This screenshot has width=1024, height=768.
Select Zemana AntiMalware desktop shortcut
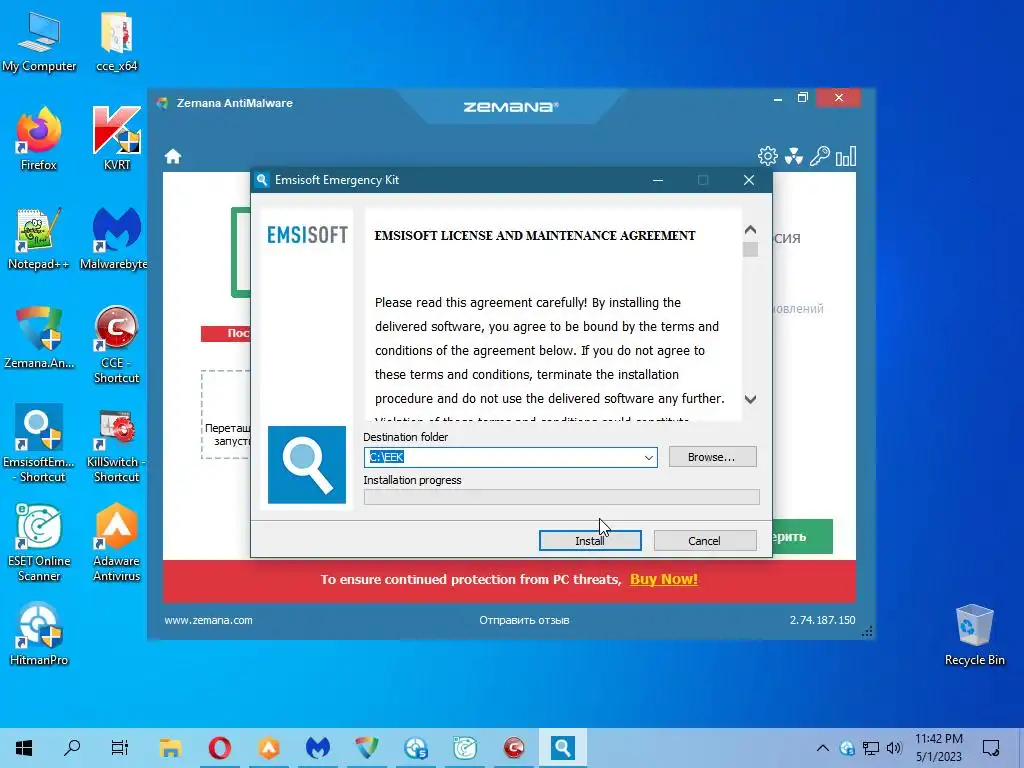[39, 338]
